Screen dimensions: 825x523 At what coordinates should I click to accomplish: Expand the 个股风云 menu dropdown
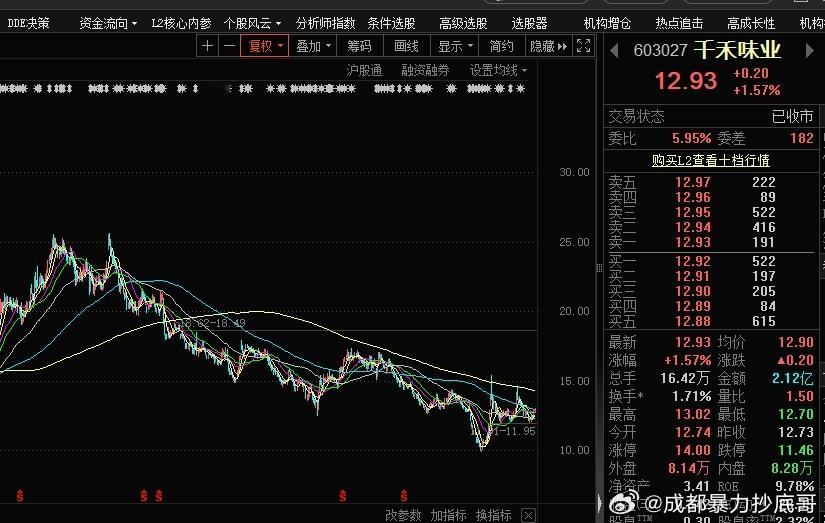[253, 23]
